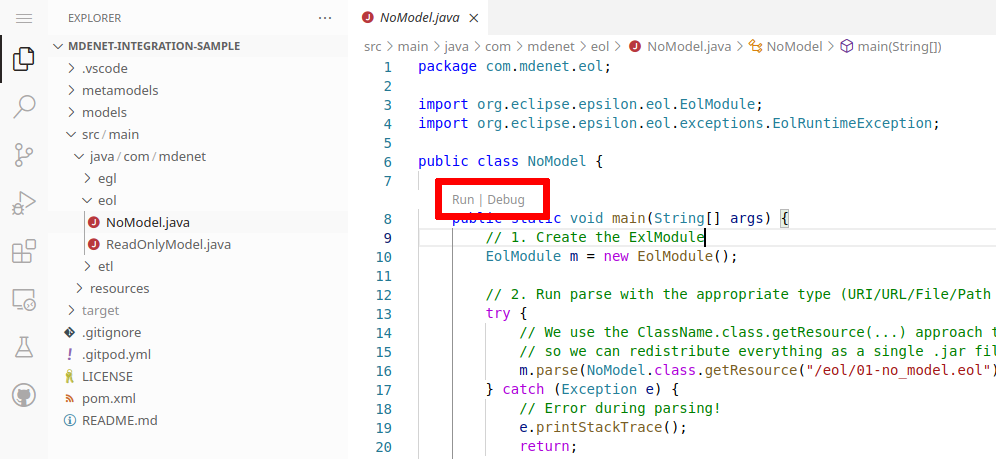Open the Source Control view
The width and height of the screenshot is (996, 459).
[24, 155]
